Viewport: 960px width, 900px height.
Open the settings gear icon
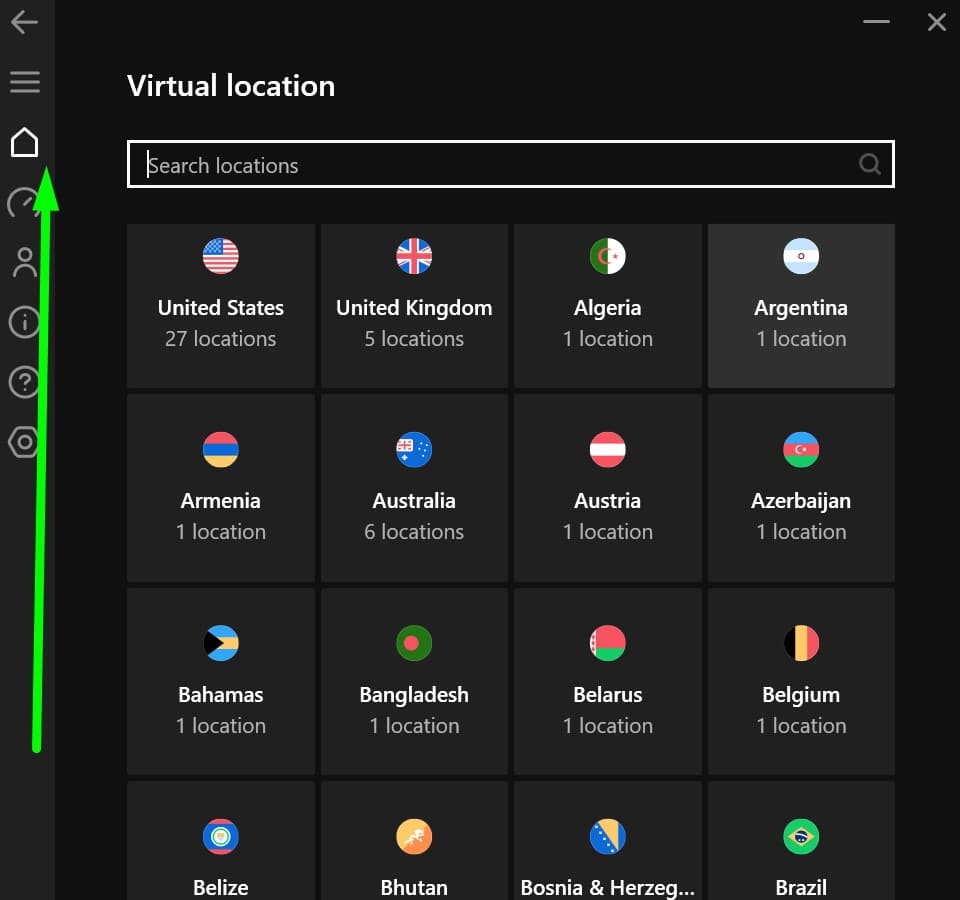click(x=23, y=442)
